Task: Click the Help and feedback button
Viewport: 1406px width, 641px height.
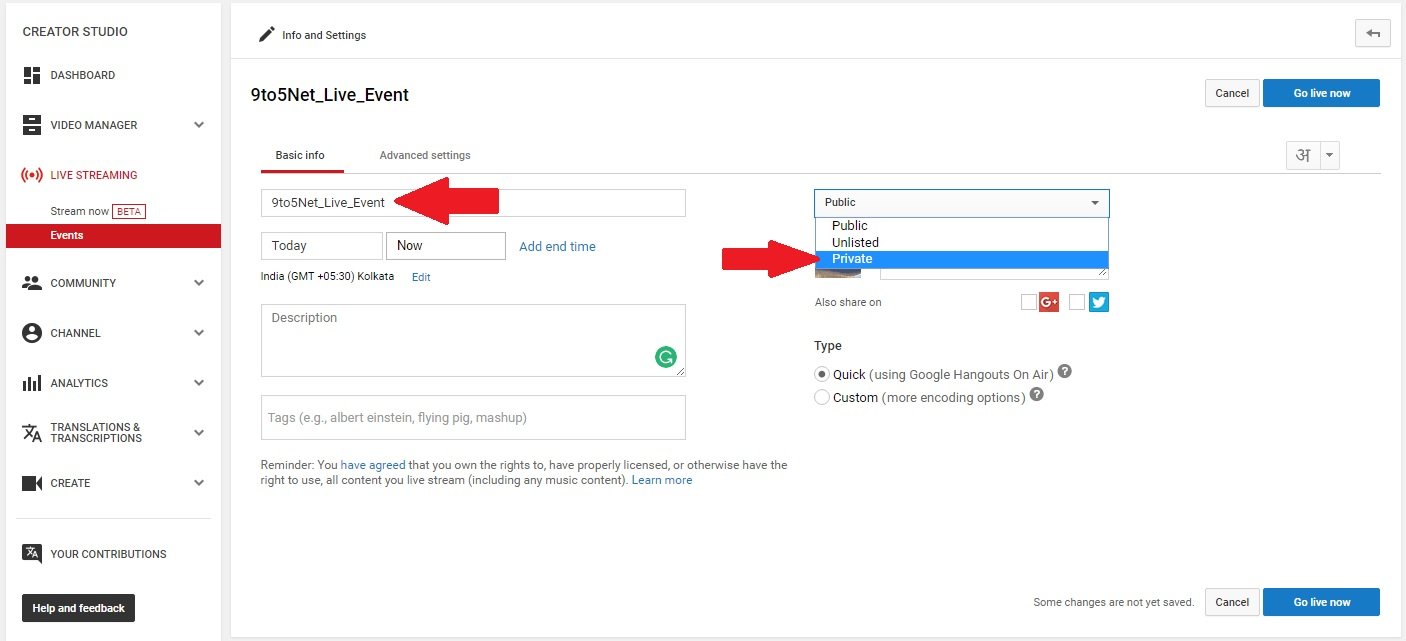Action: coord(78,608)
